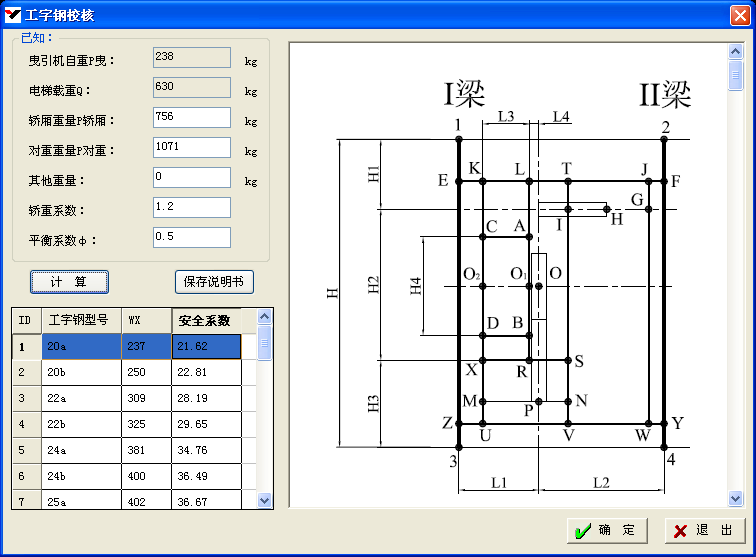Click the 其他重量 input field
This screenshot has height=557, width=756.
191,178
